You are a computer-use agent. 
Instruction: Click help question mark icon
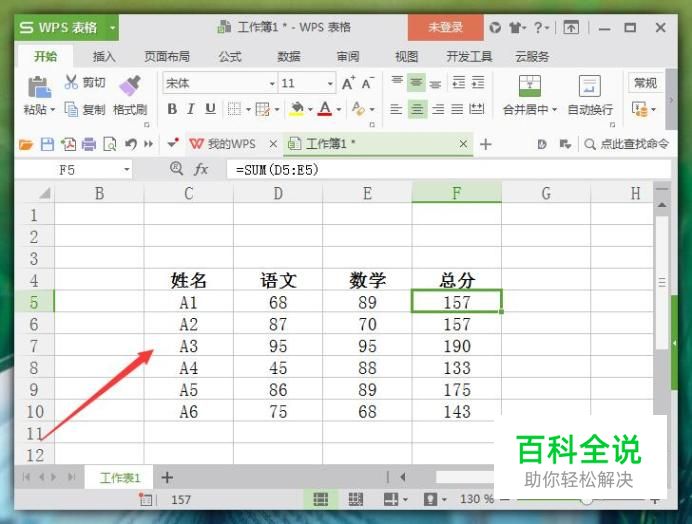(538, 27)
